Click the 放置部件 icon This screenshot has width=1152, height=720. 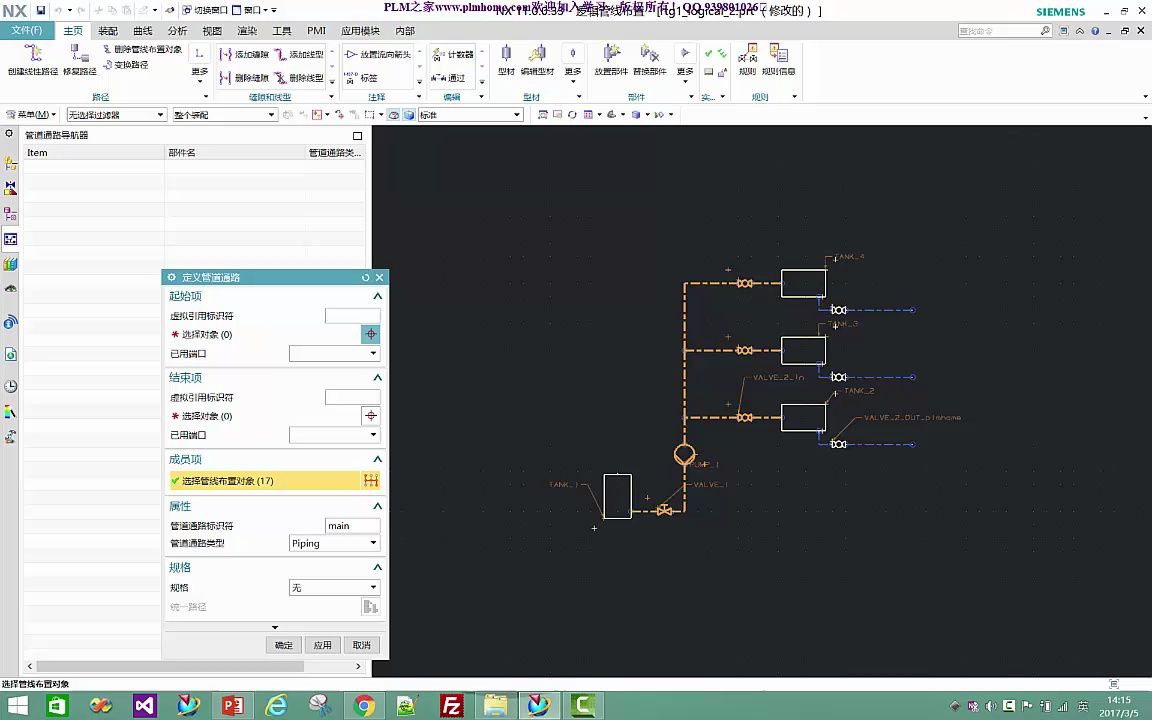click(611, 55)
